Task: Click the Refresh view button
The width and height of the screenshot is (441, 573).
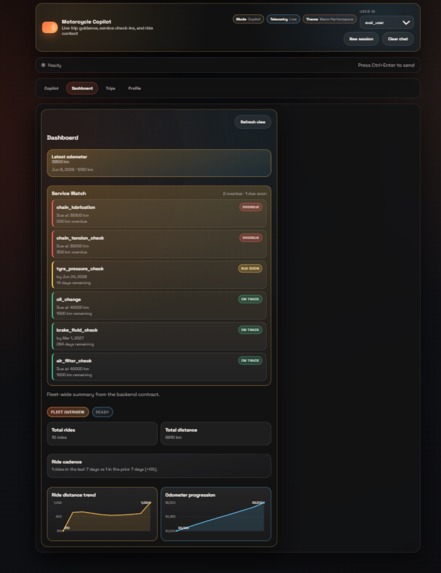Action: [253, 122]
